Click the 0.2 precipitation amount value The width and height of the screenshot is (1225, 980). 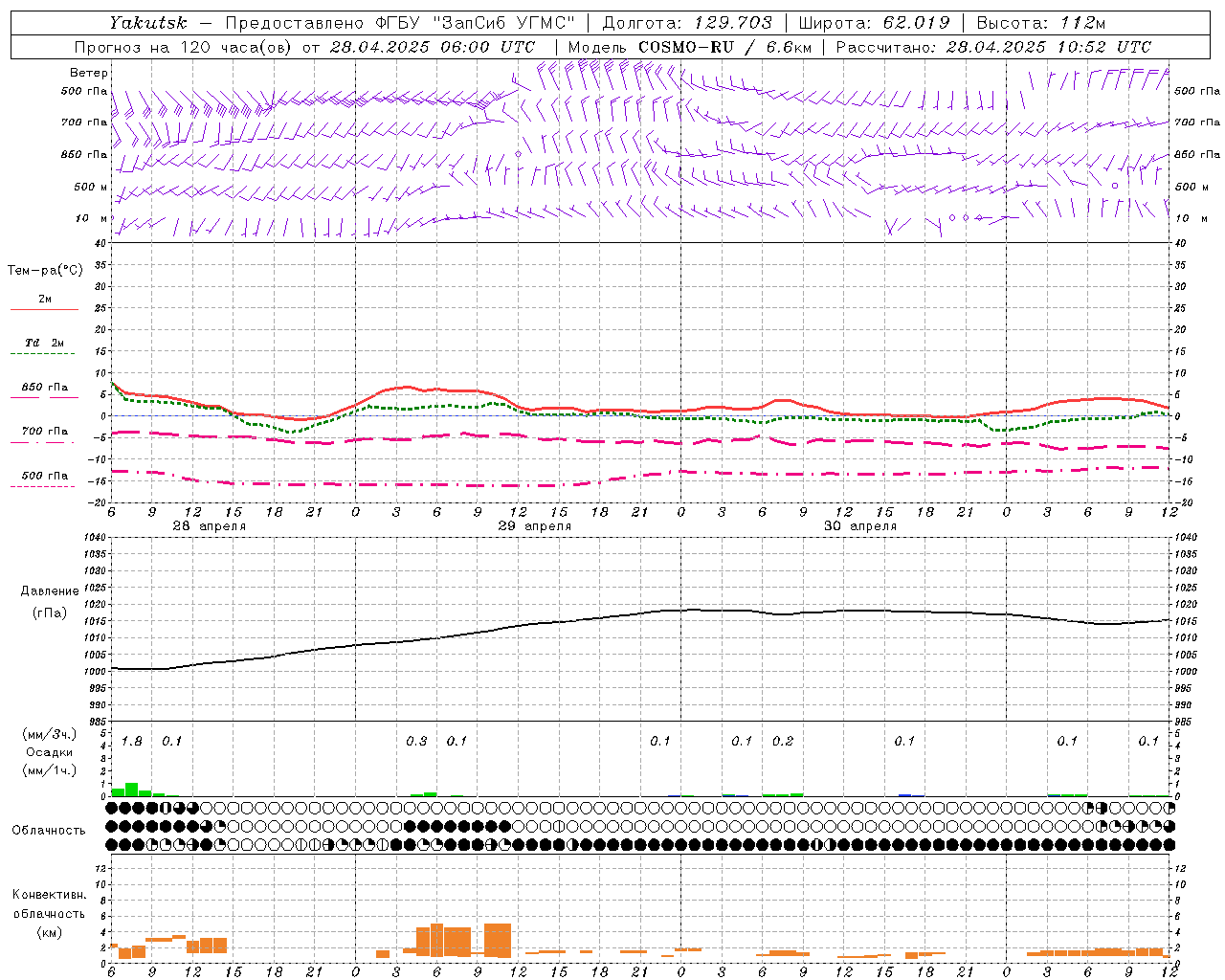click(783, 742)
